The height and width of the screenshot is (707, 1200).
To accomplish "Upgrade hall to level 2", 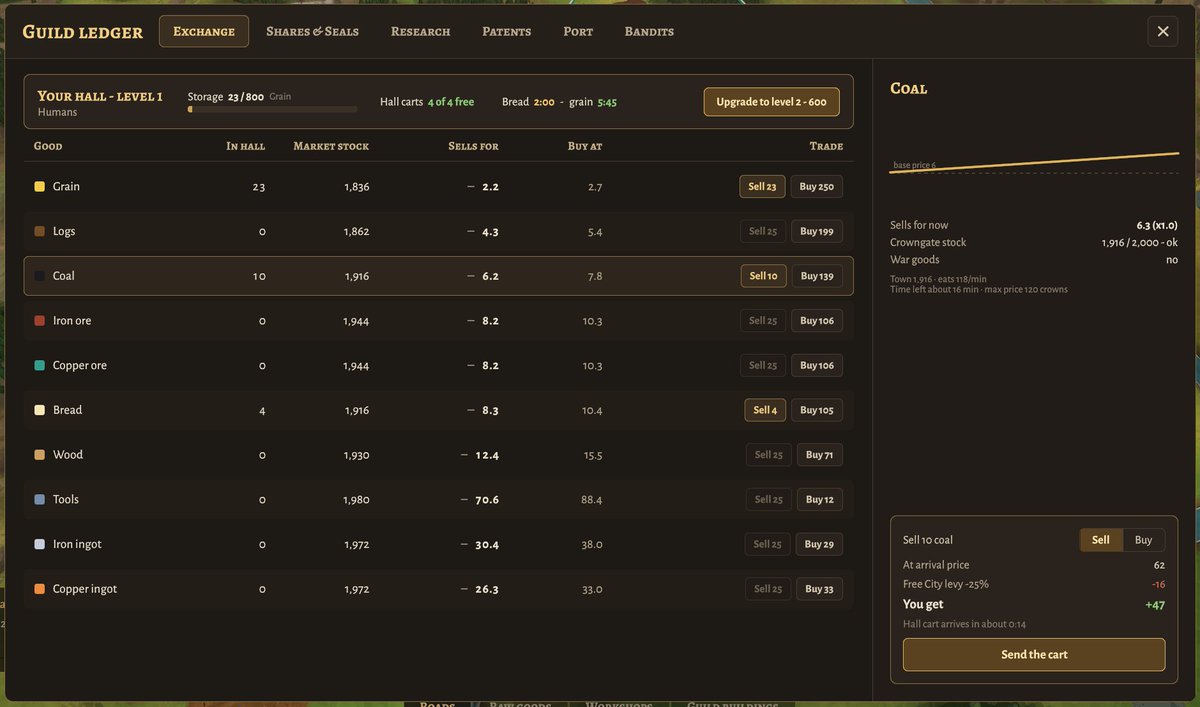I will point(771,102).
